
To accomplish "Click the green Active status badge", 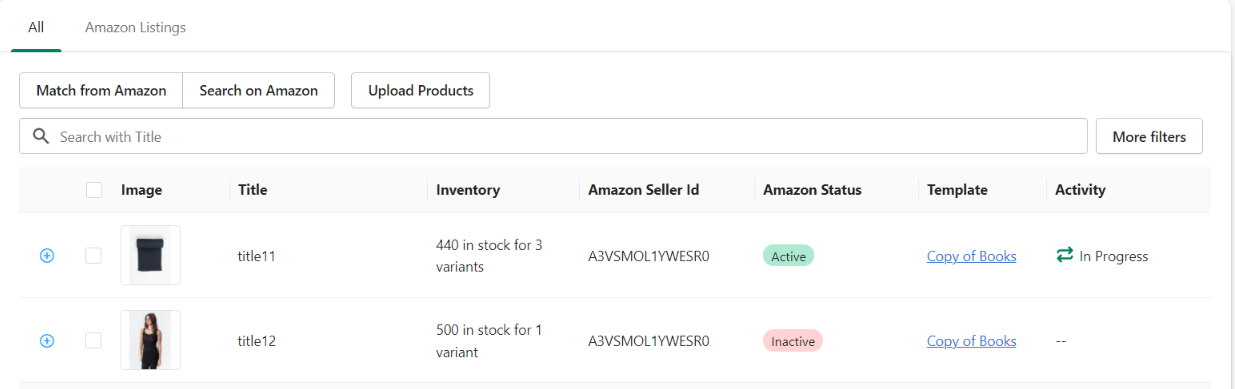I will click(x=789, y=256).
